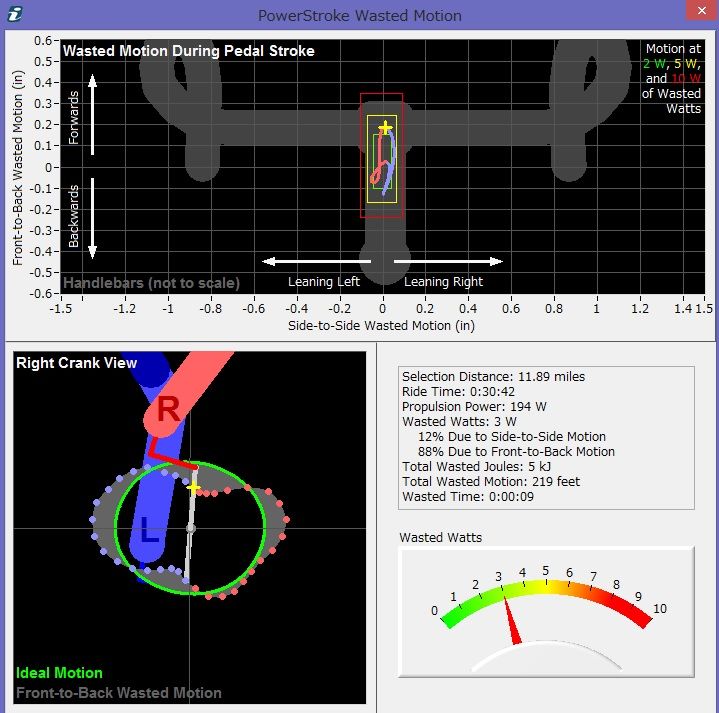Image resolution: width=719 pixels, height=713 pixels.
Task: Select 'Total Wasted Joules: 5 kJ' line
Action: (476, 466)
